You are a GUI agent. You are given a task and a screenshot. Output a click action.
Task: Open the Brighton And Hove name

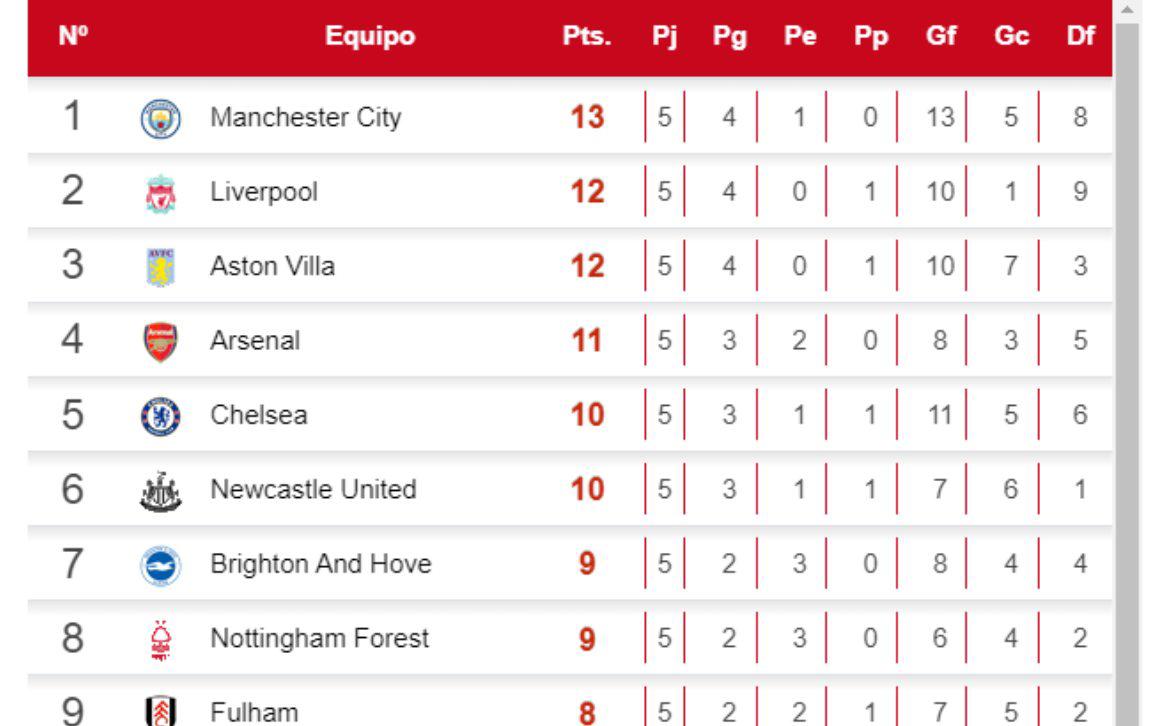(320, 564)
